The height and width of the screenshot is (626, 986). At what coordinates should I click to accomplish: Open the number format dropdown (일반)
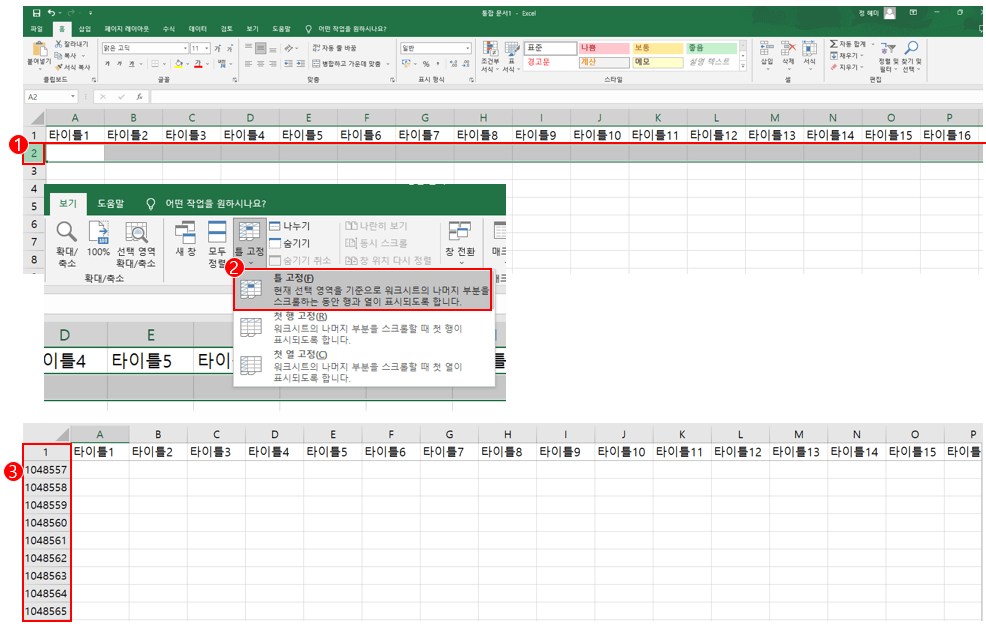point(468,48)
